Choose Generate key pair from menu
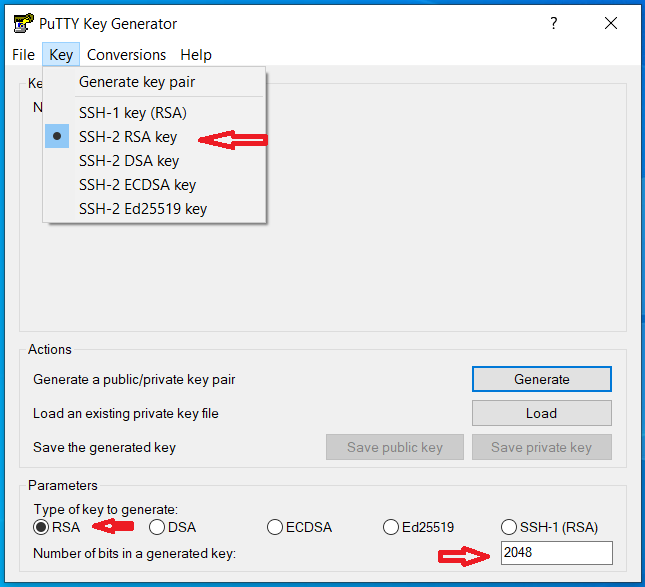This screenshot has height=587, width=645. (x=137, y=82)
